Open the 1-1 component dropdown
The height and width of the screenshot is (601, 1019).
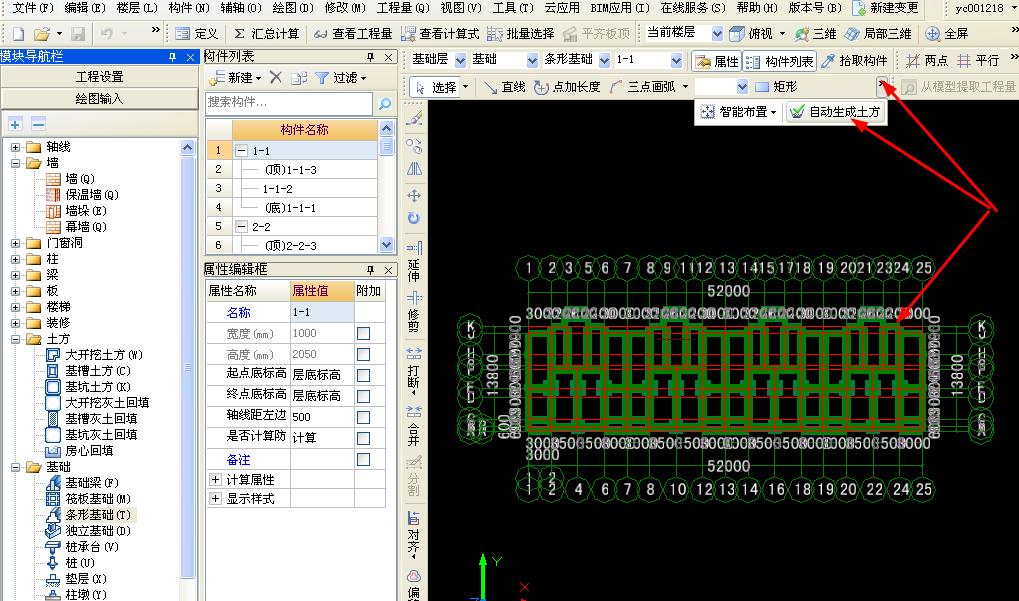677,60
